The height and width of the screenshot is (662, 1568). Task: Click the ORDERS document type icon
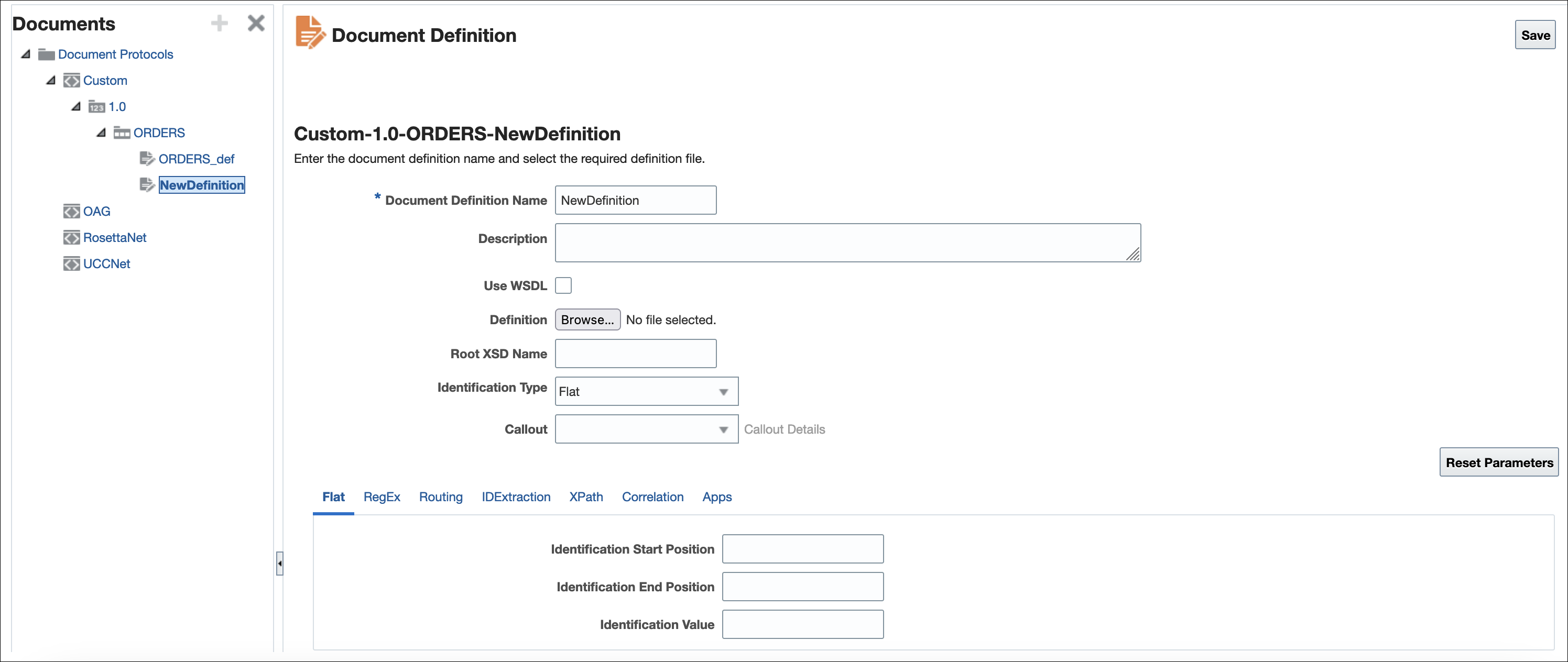pos(122,133)
